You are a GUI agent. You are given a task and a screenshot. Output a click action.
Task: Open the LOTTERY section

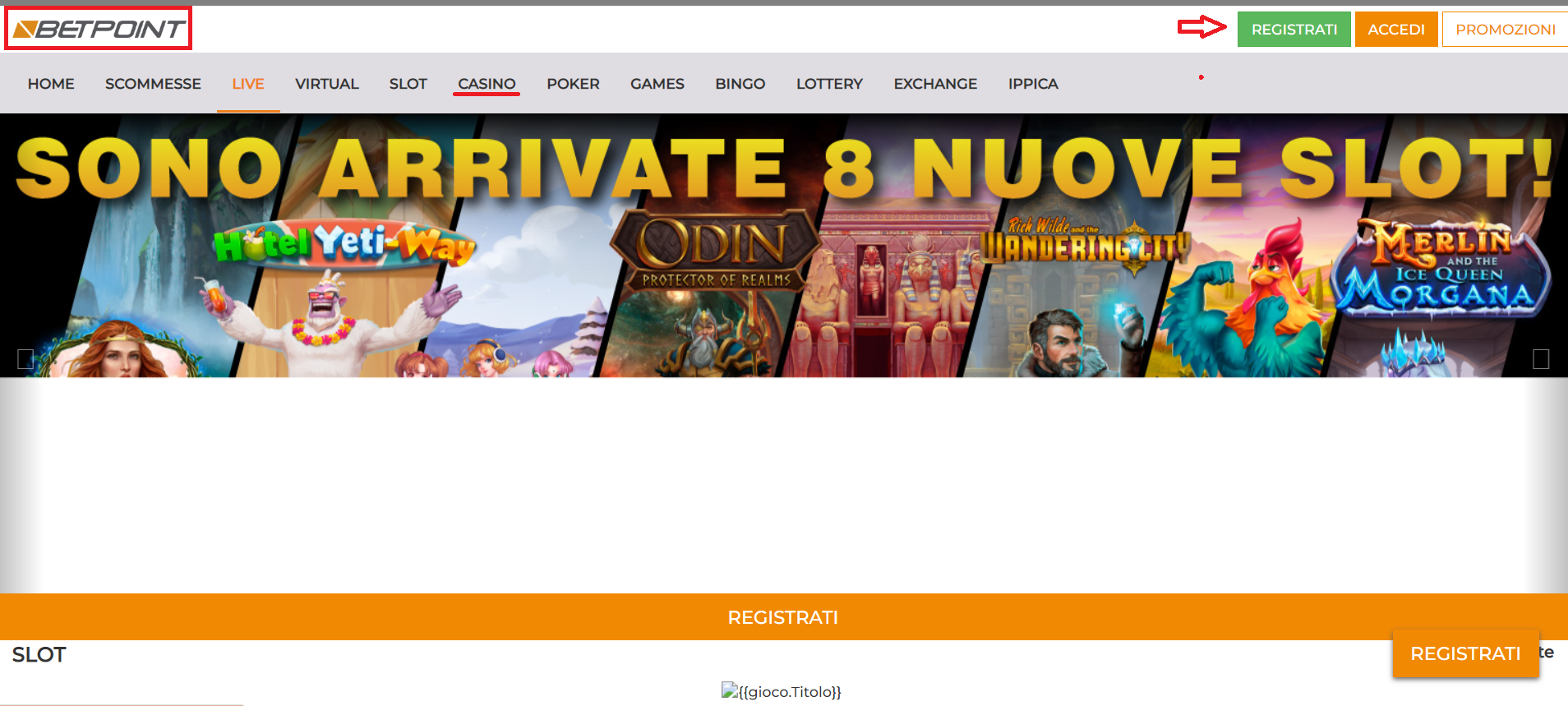pyautogui.click(x=829, y=84)
